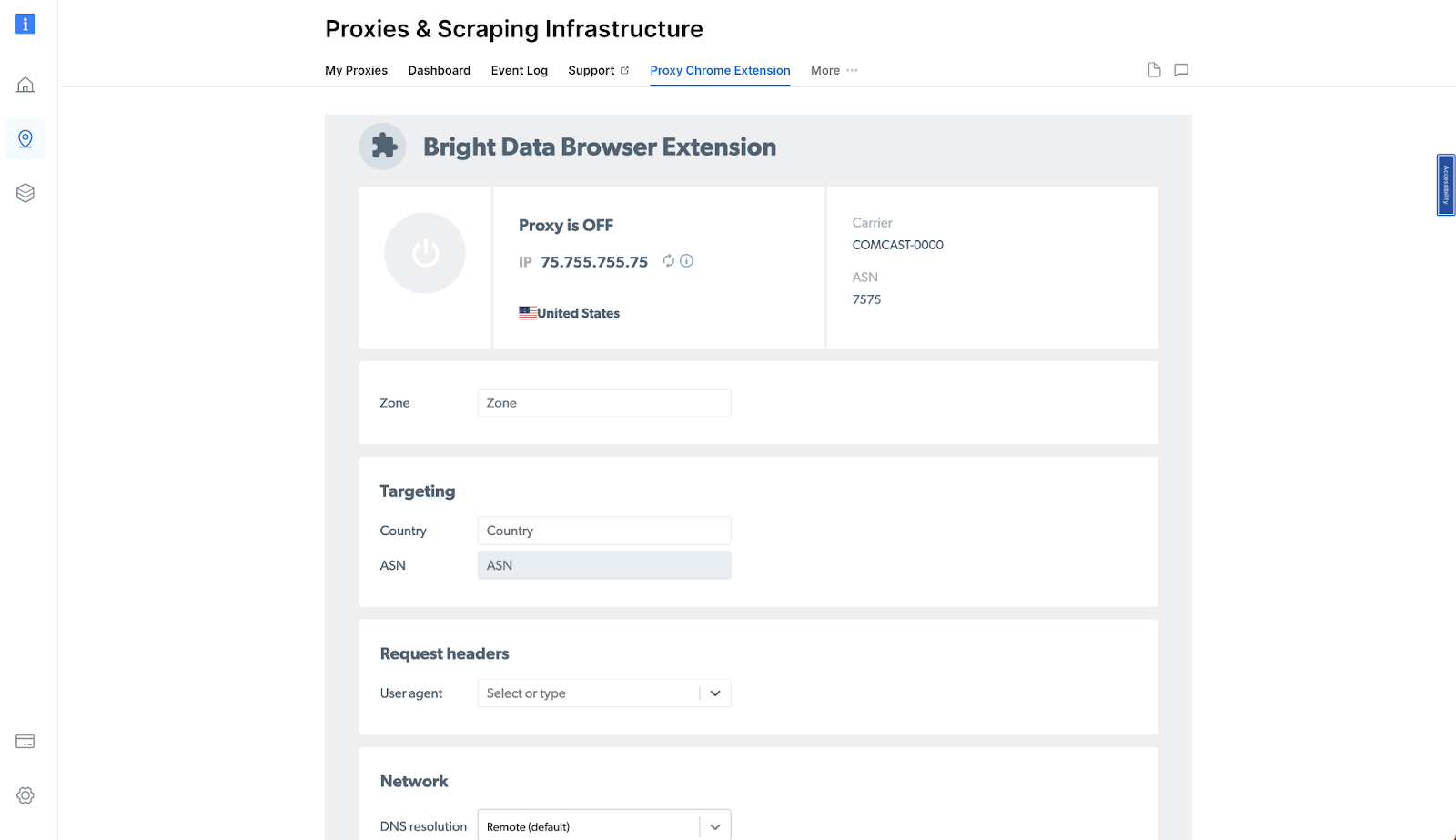Open the Remote (default) DNS combo box

coord(604,825)
